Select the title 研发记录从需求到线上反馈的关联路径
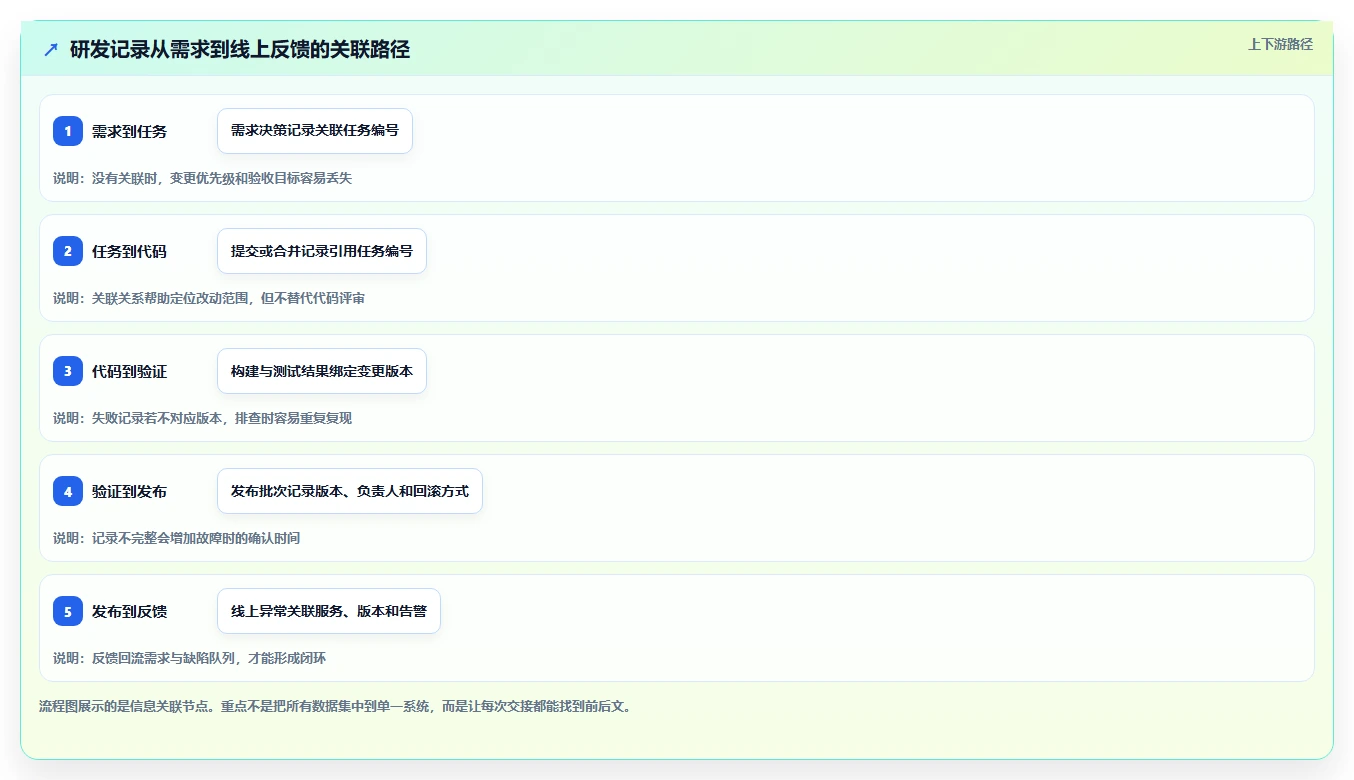 [240, 50]
